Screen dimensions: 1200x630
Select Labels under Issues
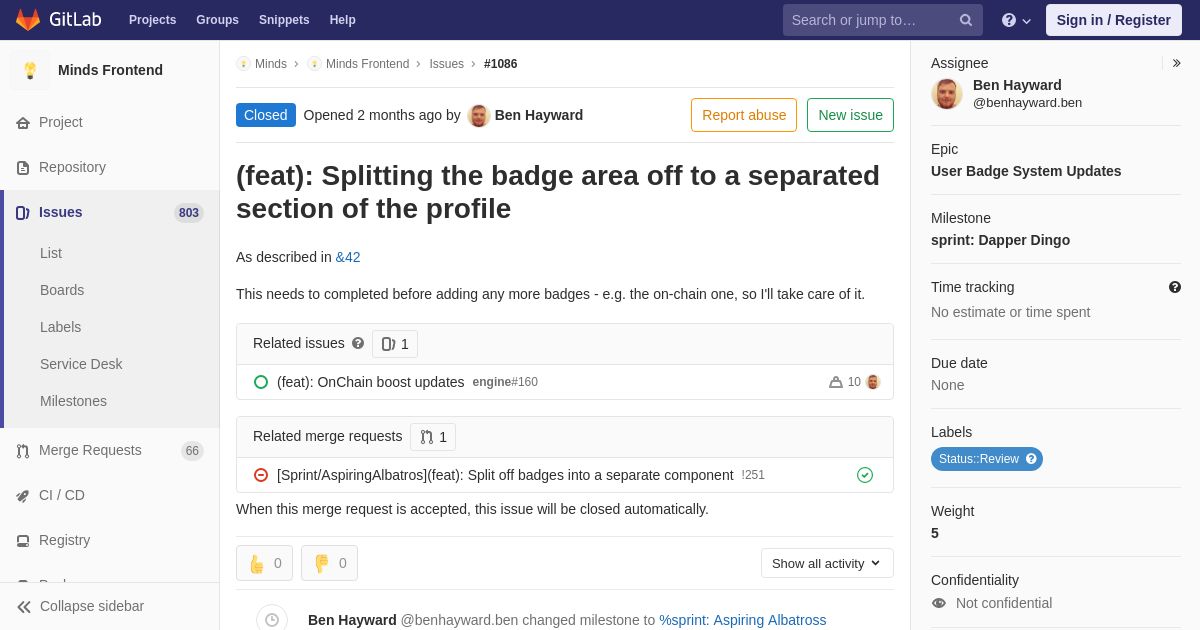pyautogui.click(x=60, y=327)
